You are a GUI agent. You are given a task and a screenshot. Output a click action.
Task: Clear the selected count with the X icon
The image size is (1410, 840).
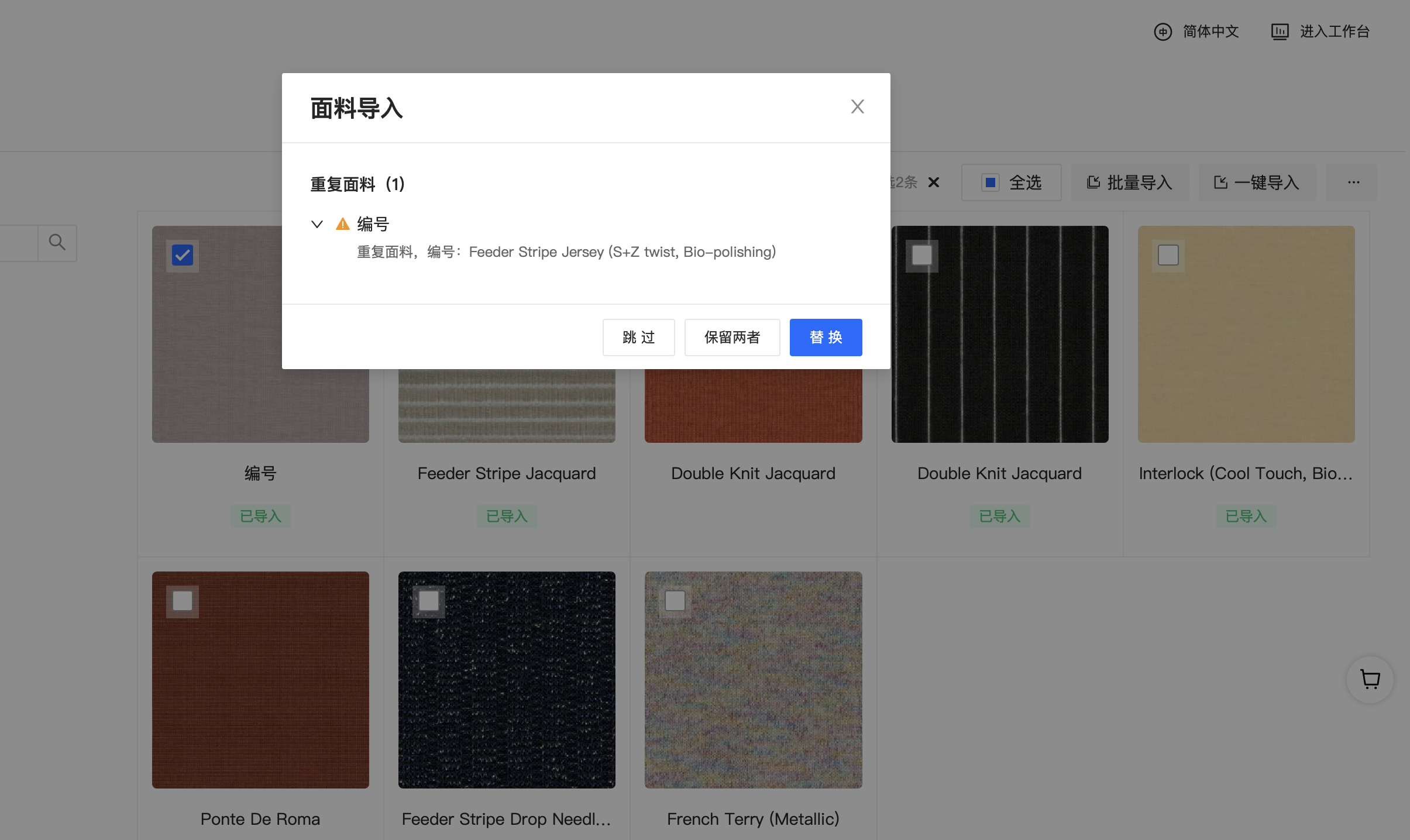(934, 183)
